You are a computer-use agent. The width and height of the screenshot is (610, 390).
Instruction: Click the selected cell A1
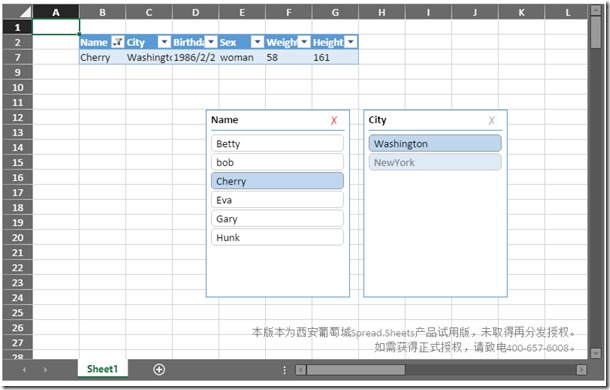point(56,27)
